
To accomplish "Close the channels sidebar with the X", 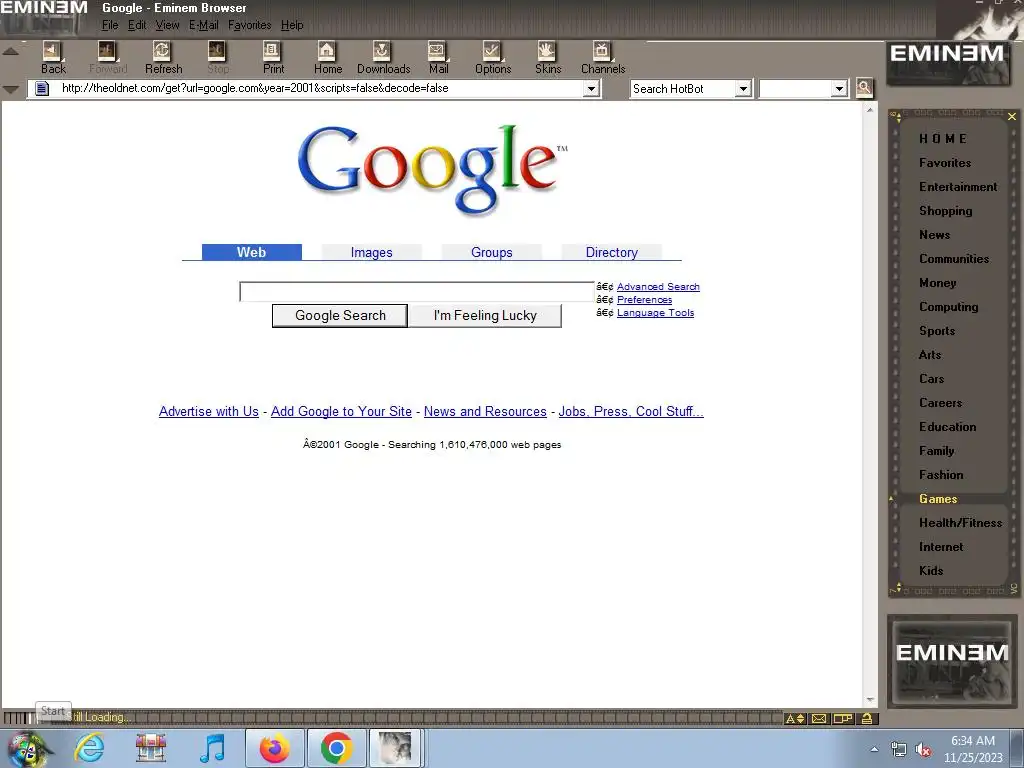I will pyautogui.click(x=1012, y=116).
